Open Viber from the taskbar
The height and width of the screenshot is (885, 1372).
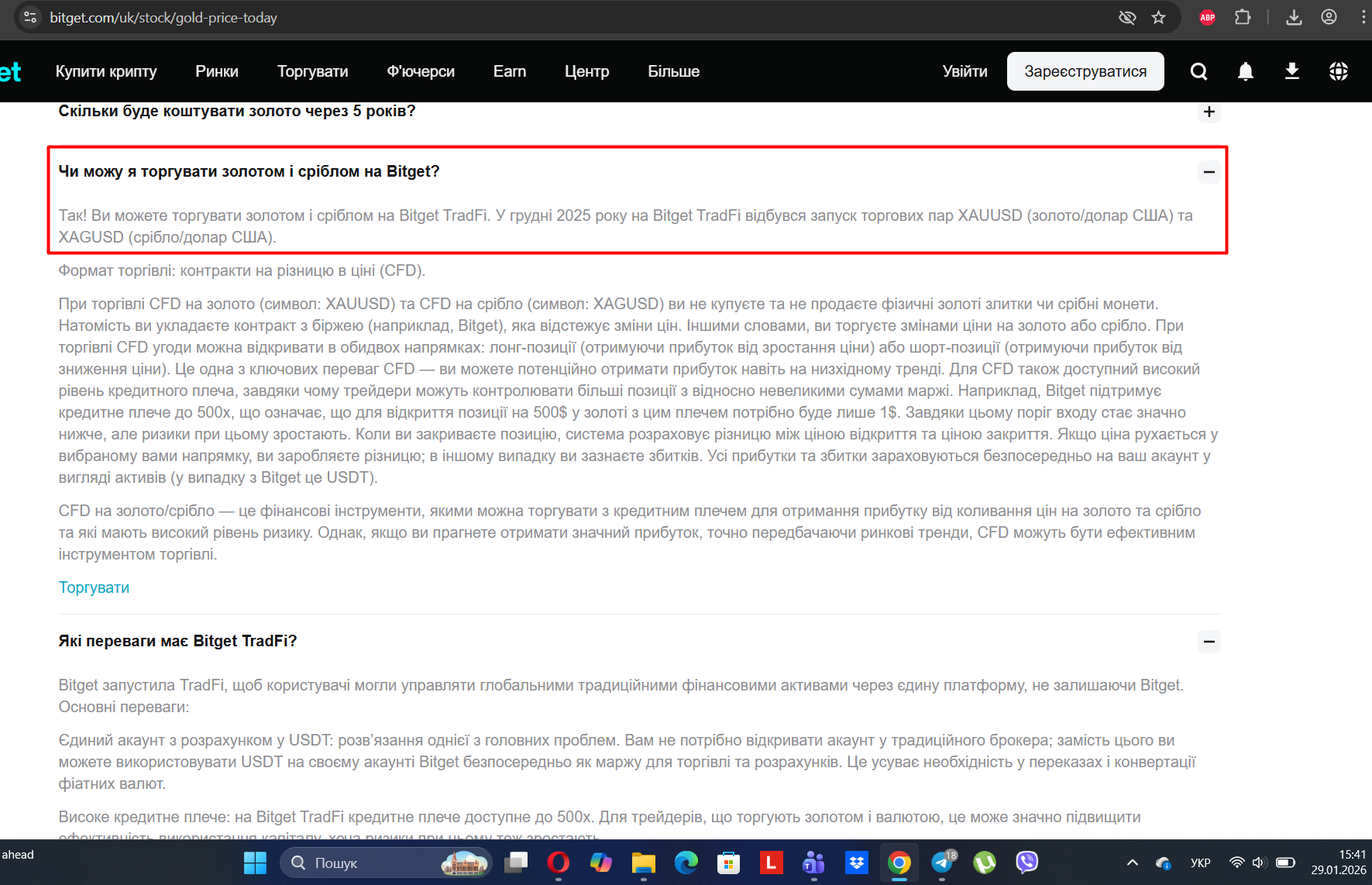click(x=1026, y=863)
